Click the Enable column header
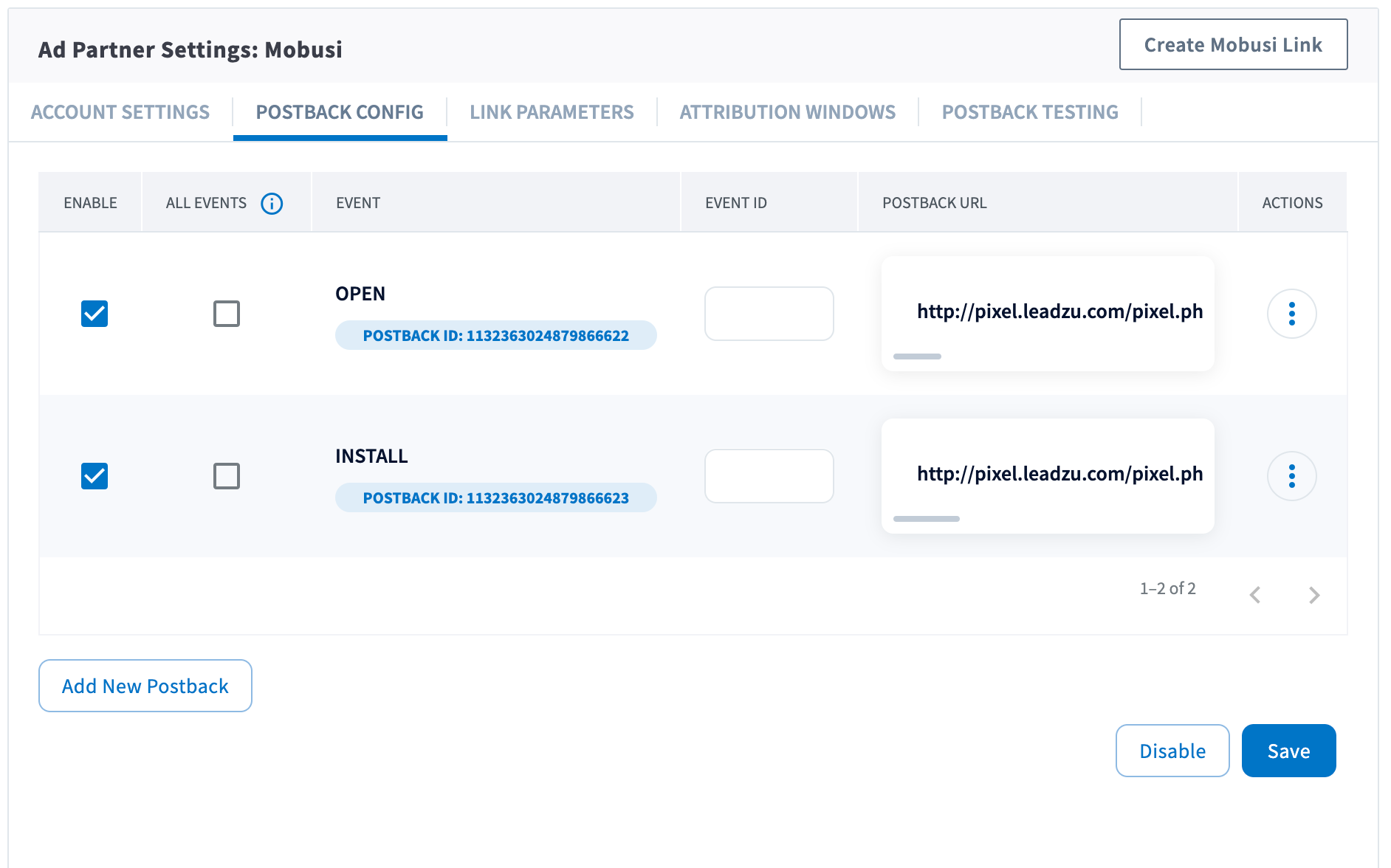The width and height of the screenshot is (1391, 868). pos(90,203)
